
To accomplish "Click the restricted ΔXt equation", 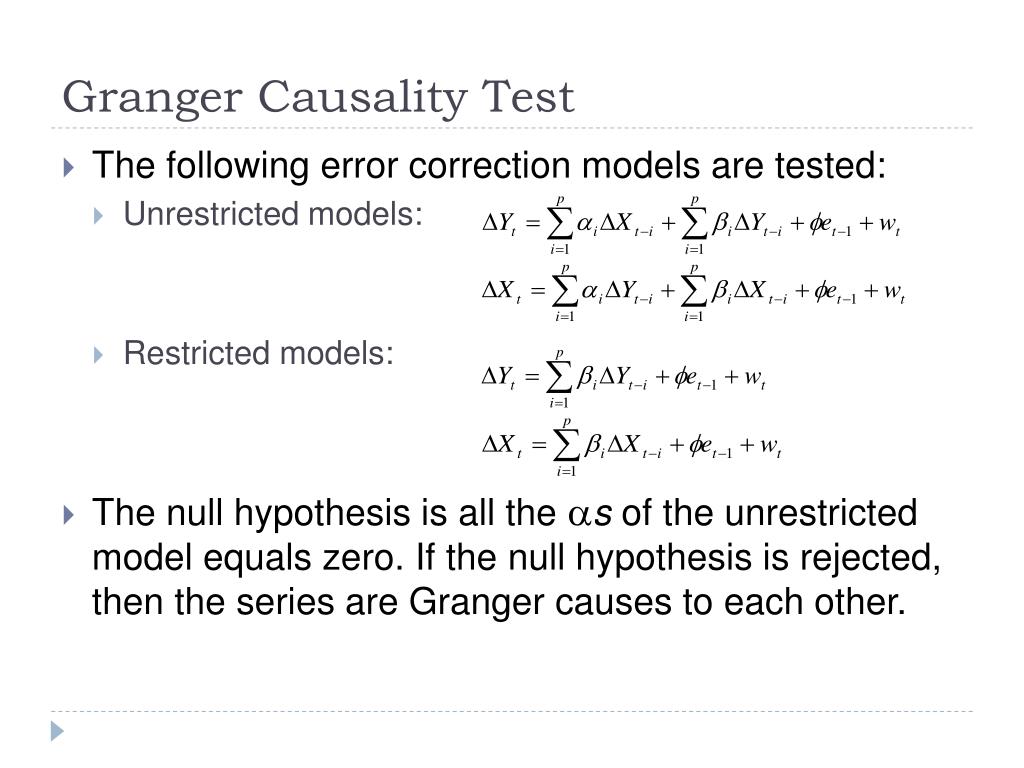I will pyautogui.click(x=632, y=447).
